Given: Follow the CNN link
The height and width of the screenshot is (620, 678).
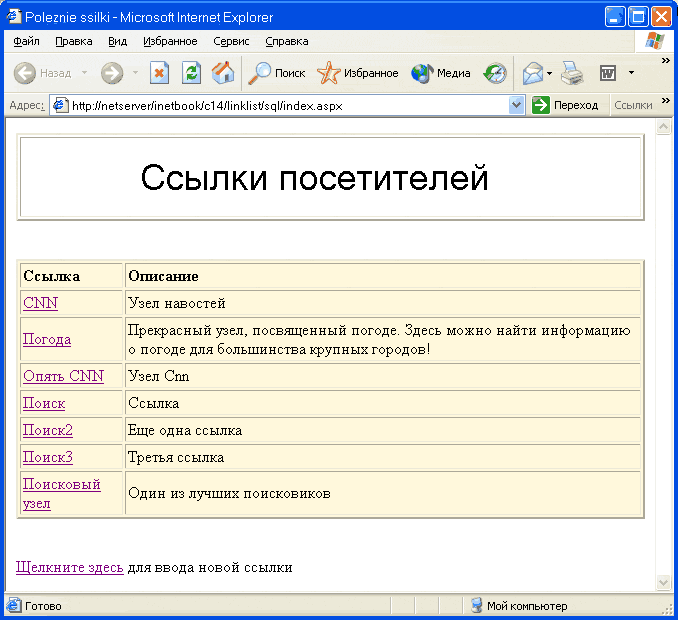Looking at the screenshot, I should (40, 303).
